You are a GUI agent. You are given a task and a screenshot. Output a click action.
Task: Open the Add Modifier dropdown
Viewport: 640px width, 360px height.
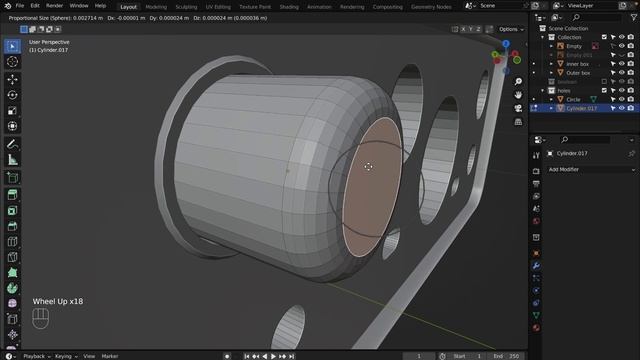coord(591,169)
